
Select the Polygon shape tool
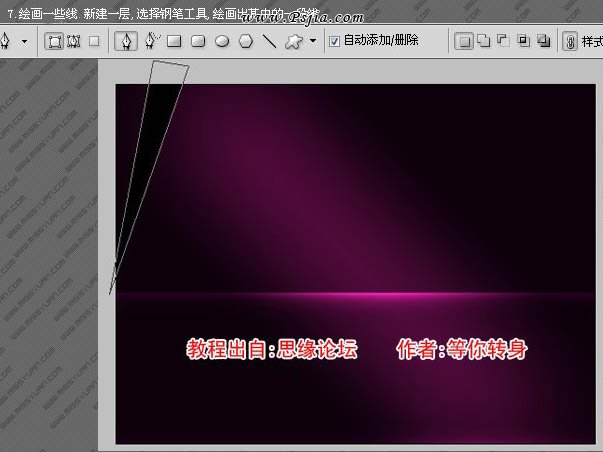pyautogui.click(x=246, y=41)
